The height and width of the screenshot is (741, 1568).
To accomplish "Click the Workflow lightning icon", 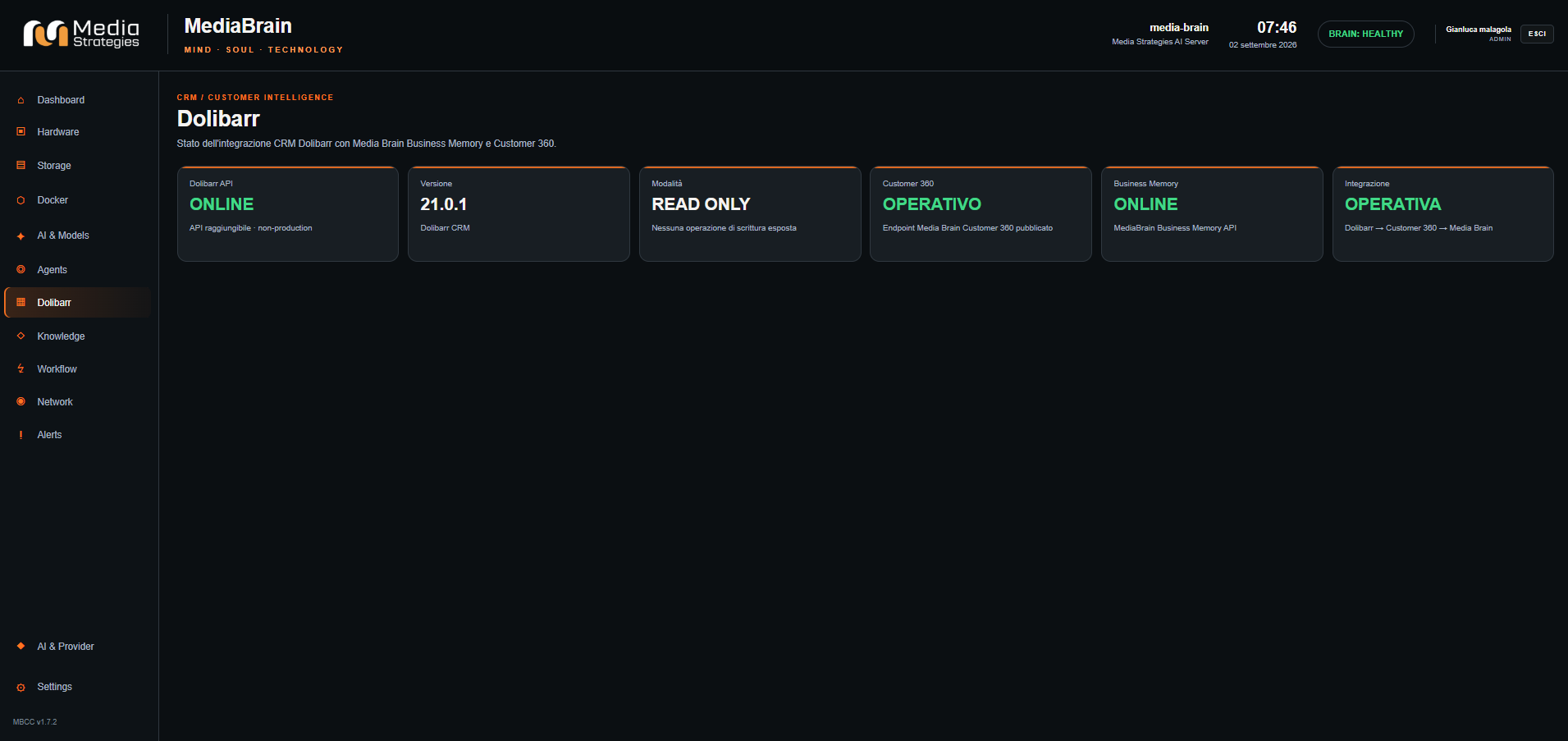I will [x=21, y=369].
